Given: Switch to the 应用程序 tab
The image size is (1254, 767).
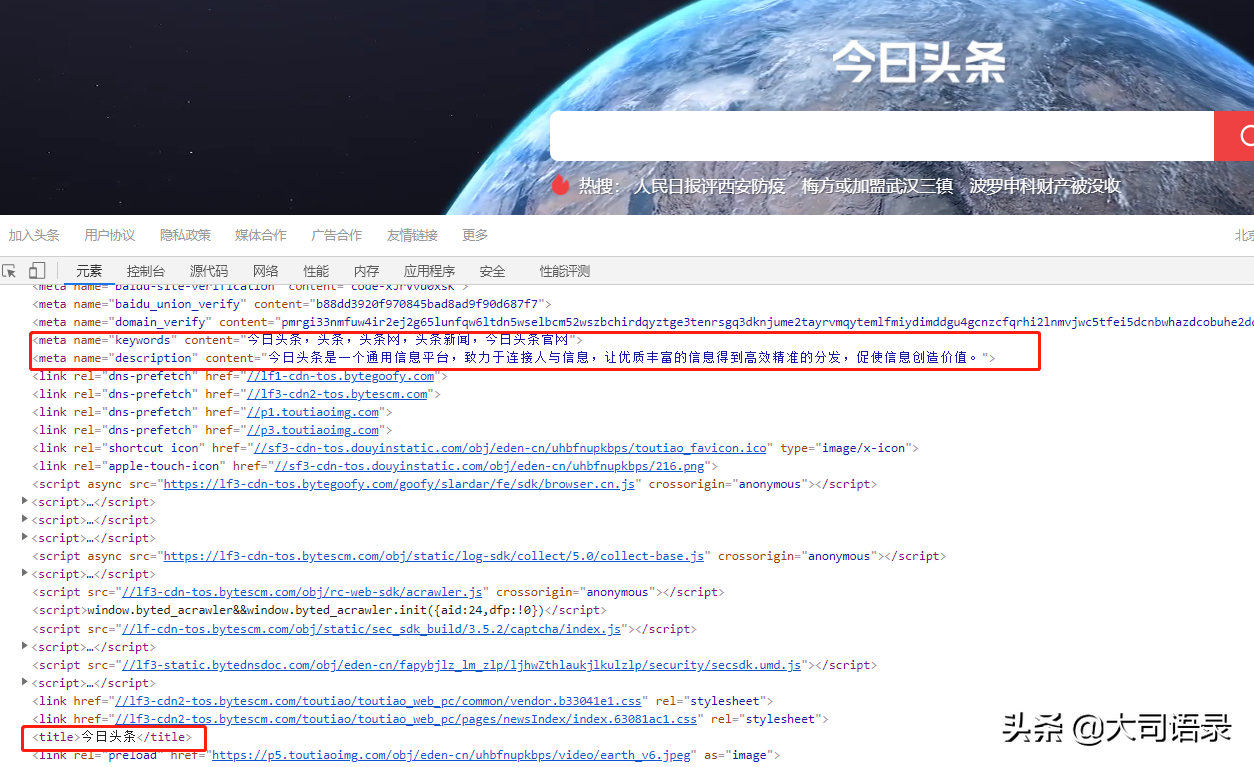Looking at the screenshot, I should click(429, 271).
